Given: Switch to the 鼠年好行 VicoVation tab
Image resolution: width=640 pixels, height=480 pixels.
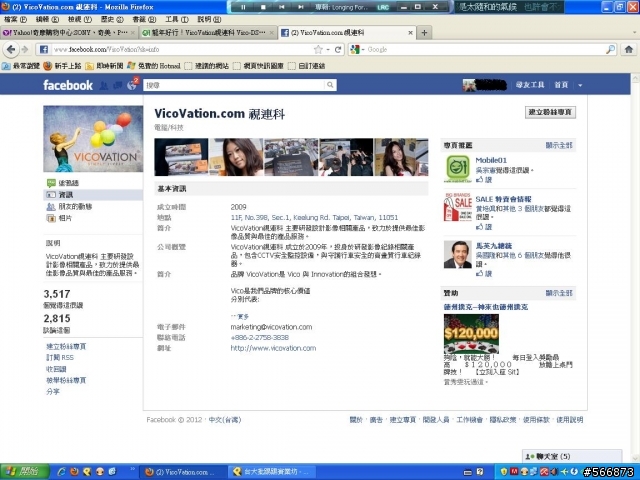Looking at the screenshot, I should tap(208, 33).
